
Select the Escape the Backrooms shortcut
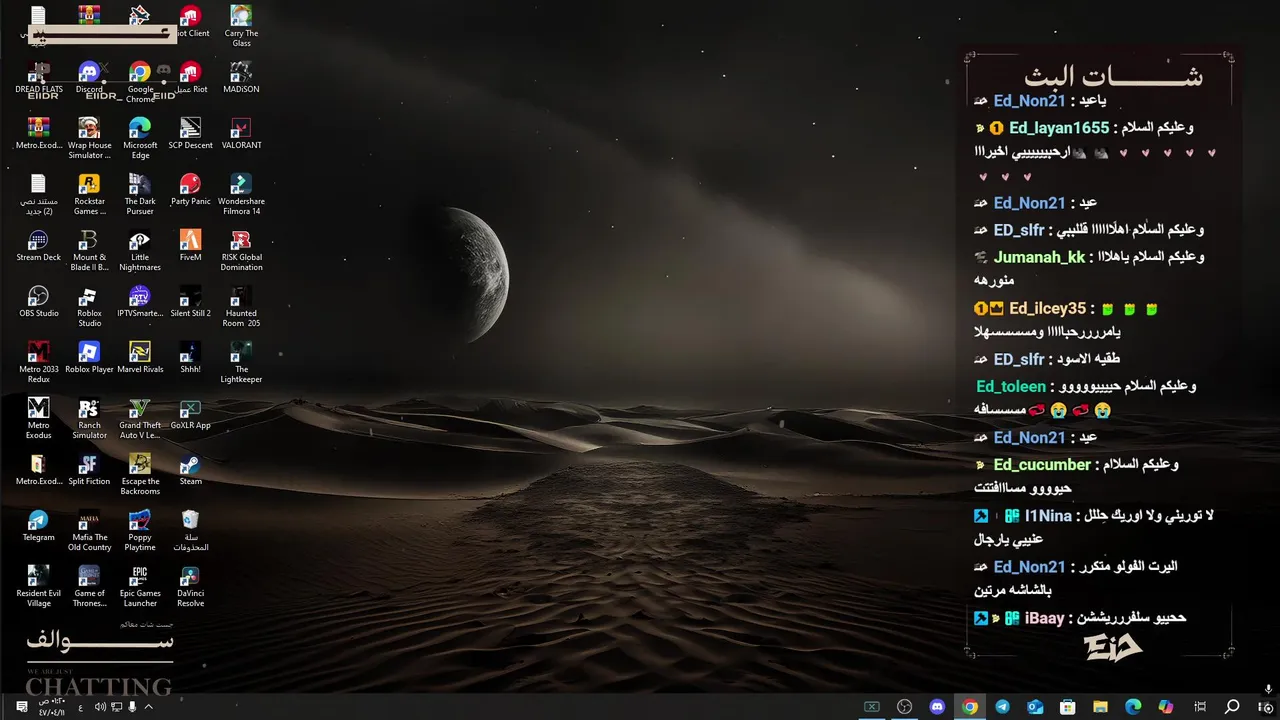pos(140,474)
